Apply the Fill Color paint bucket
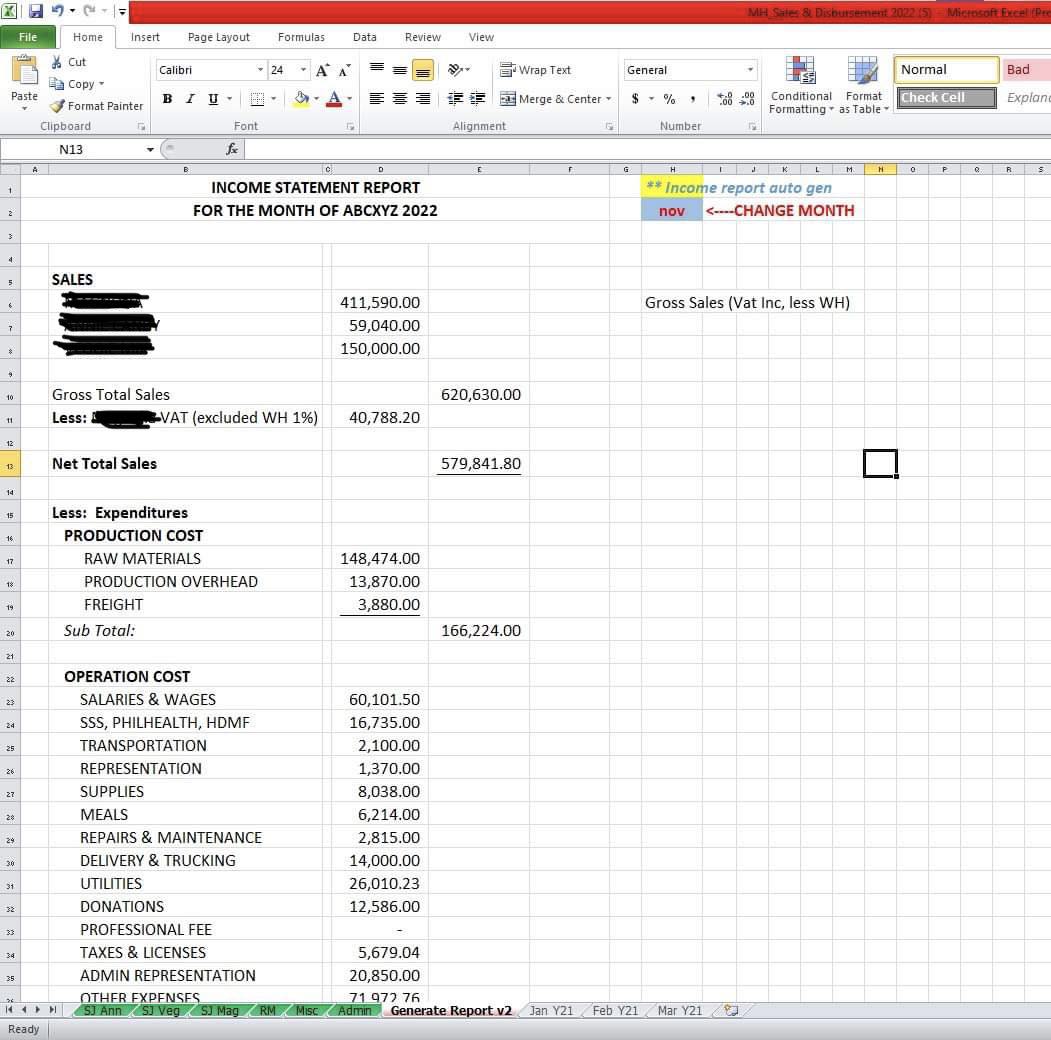Viewport: 1051px width, 1040px height. click(301, 99)
